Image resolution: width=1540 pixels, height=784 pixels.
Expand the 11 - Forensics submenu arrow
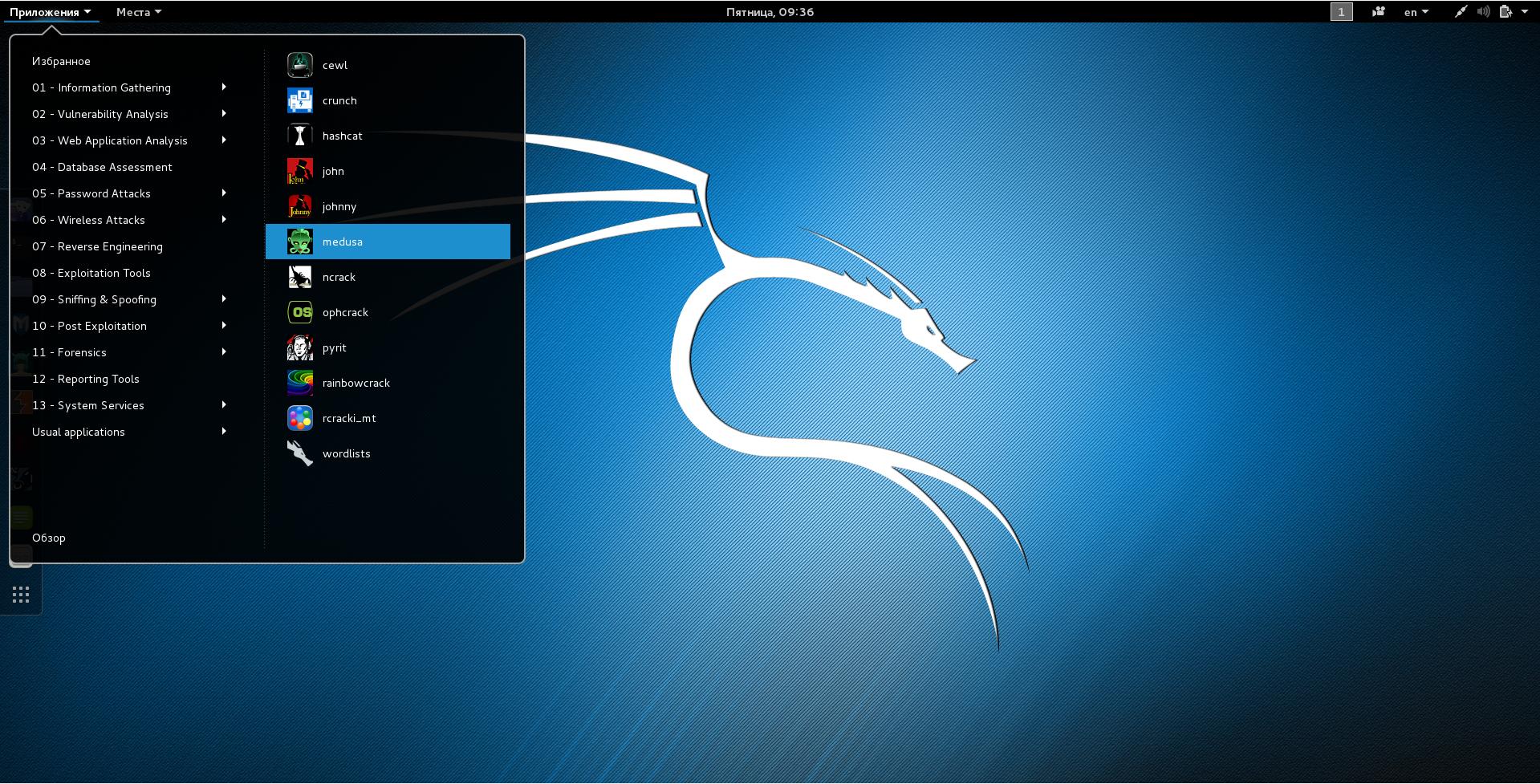[224, 351]
